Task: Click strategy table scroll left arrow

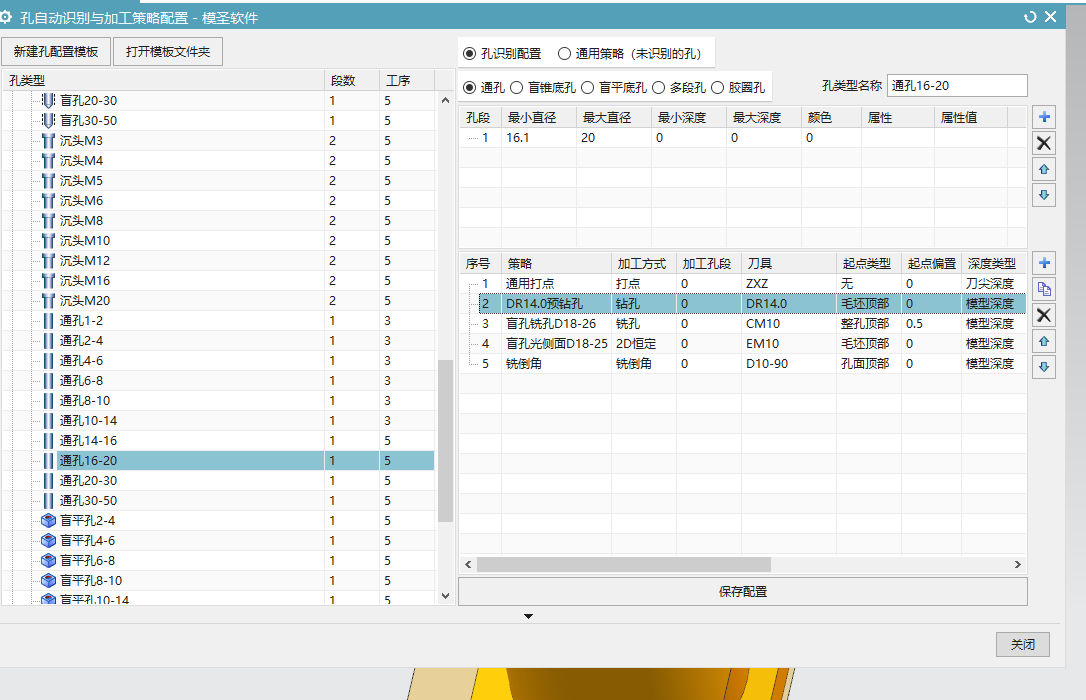Action: (x=468, y=564)
